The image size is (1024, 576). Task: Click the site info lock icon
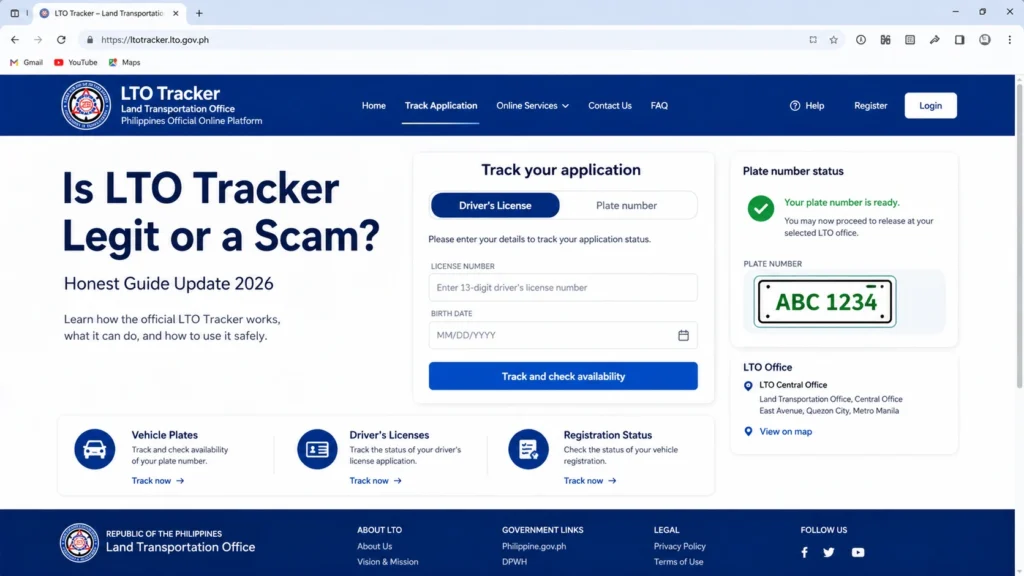pyautogui.click(x=90, y=40)
